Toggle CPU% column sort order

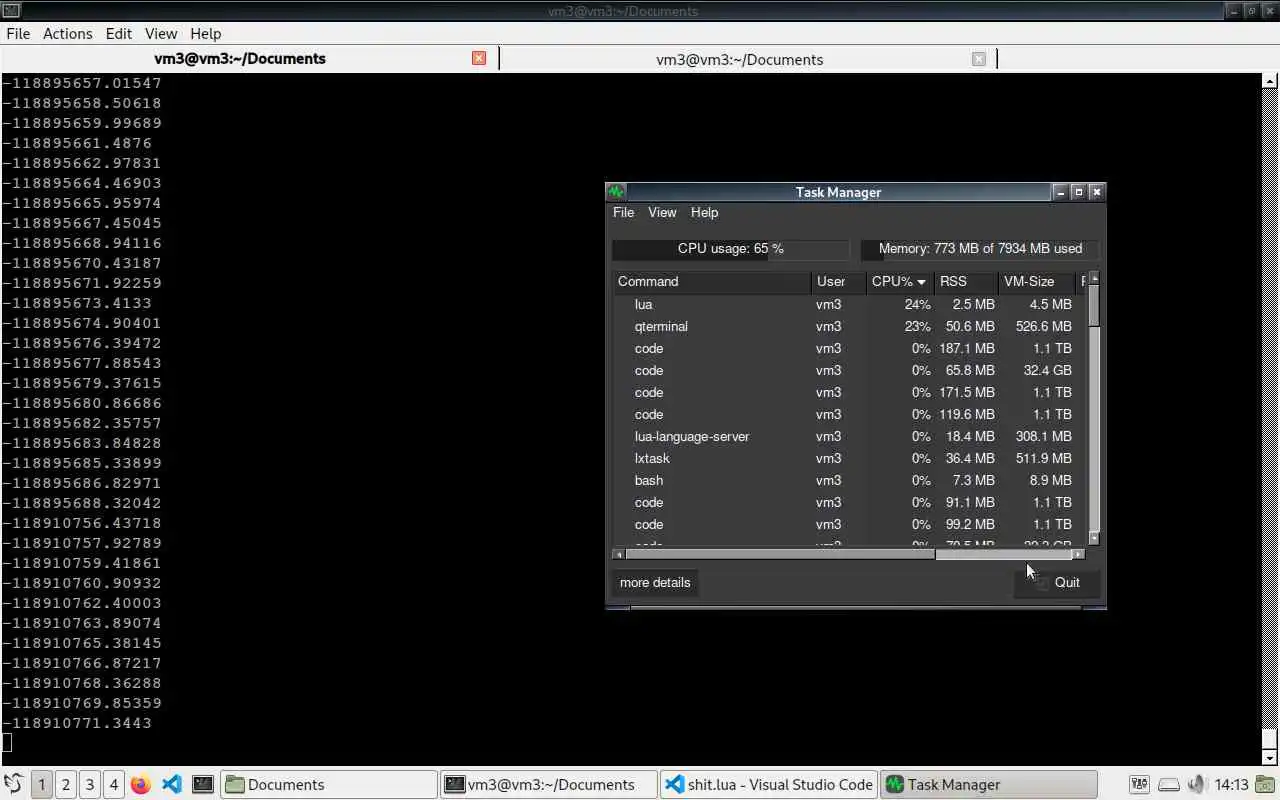tap(899, 281)
